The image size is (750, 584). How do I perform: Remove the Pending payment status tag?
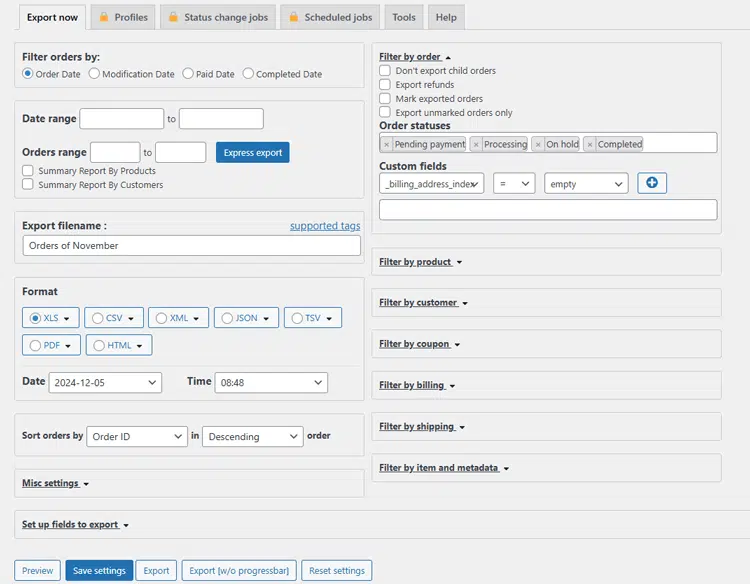[x=386, y=144]
